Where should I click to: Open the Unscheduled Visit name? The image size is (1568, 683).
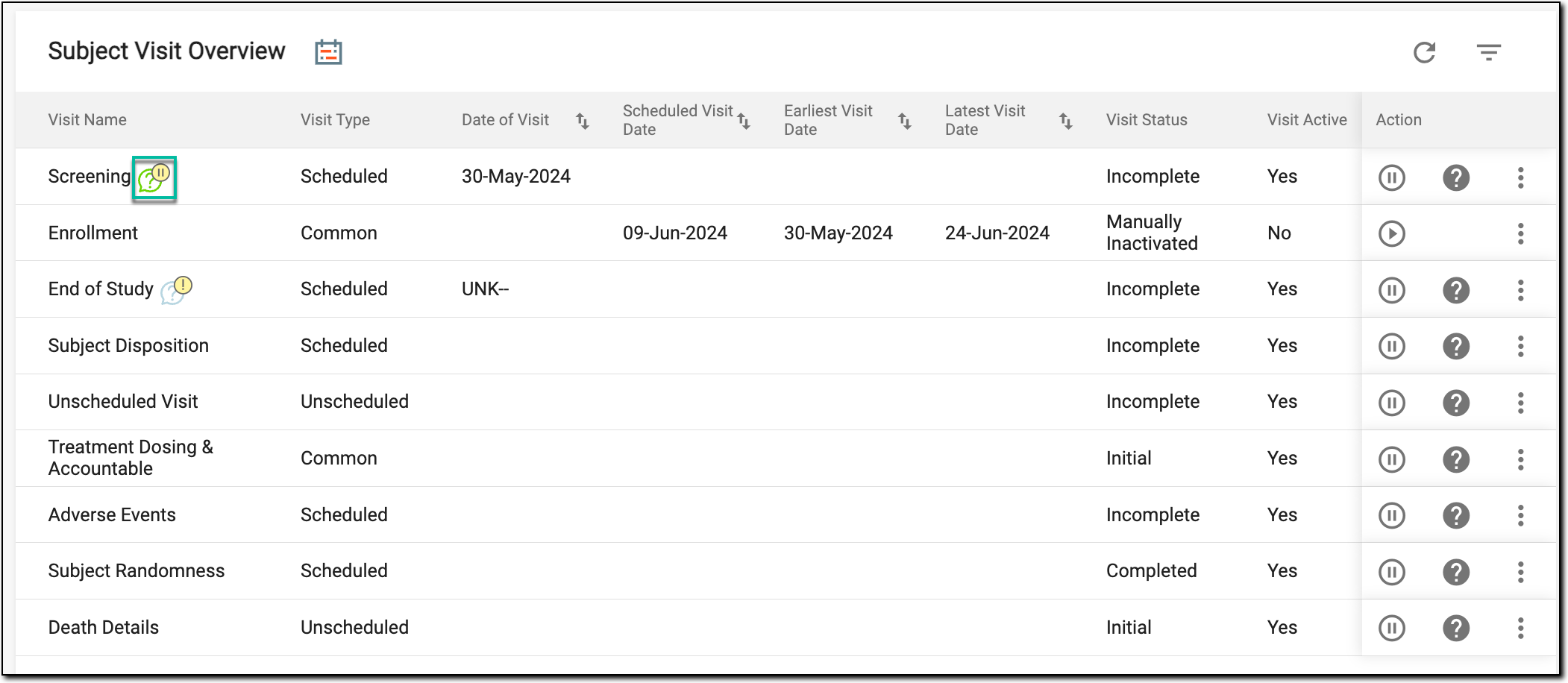(123, 402)
